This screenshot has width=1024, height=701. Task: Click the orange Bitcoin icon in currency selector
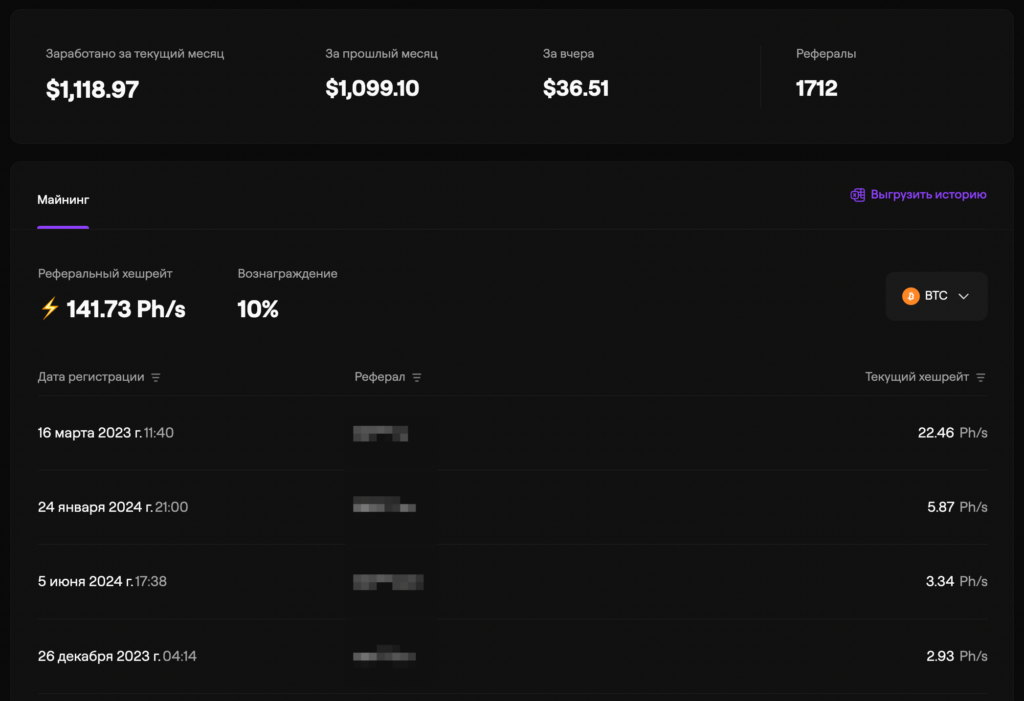coord(910,296)
